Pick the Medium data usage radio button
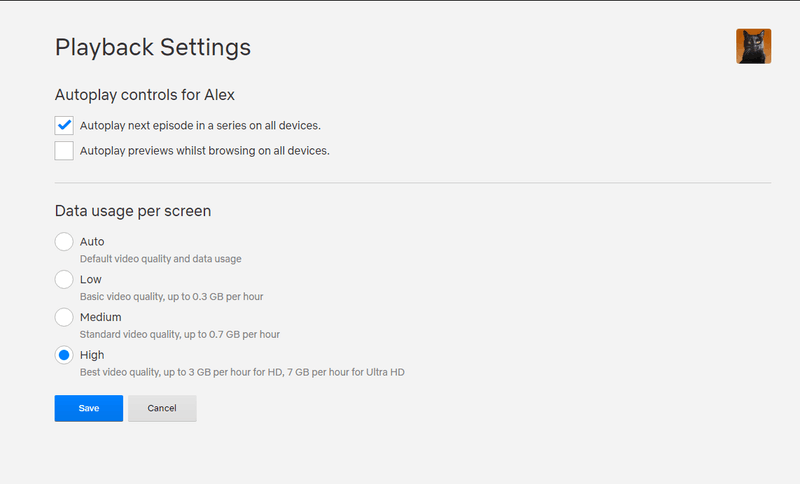 (64, 317)
